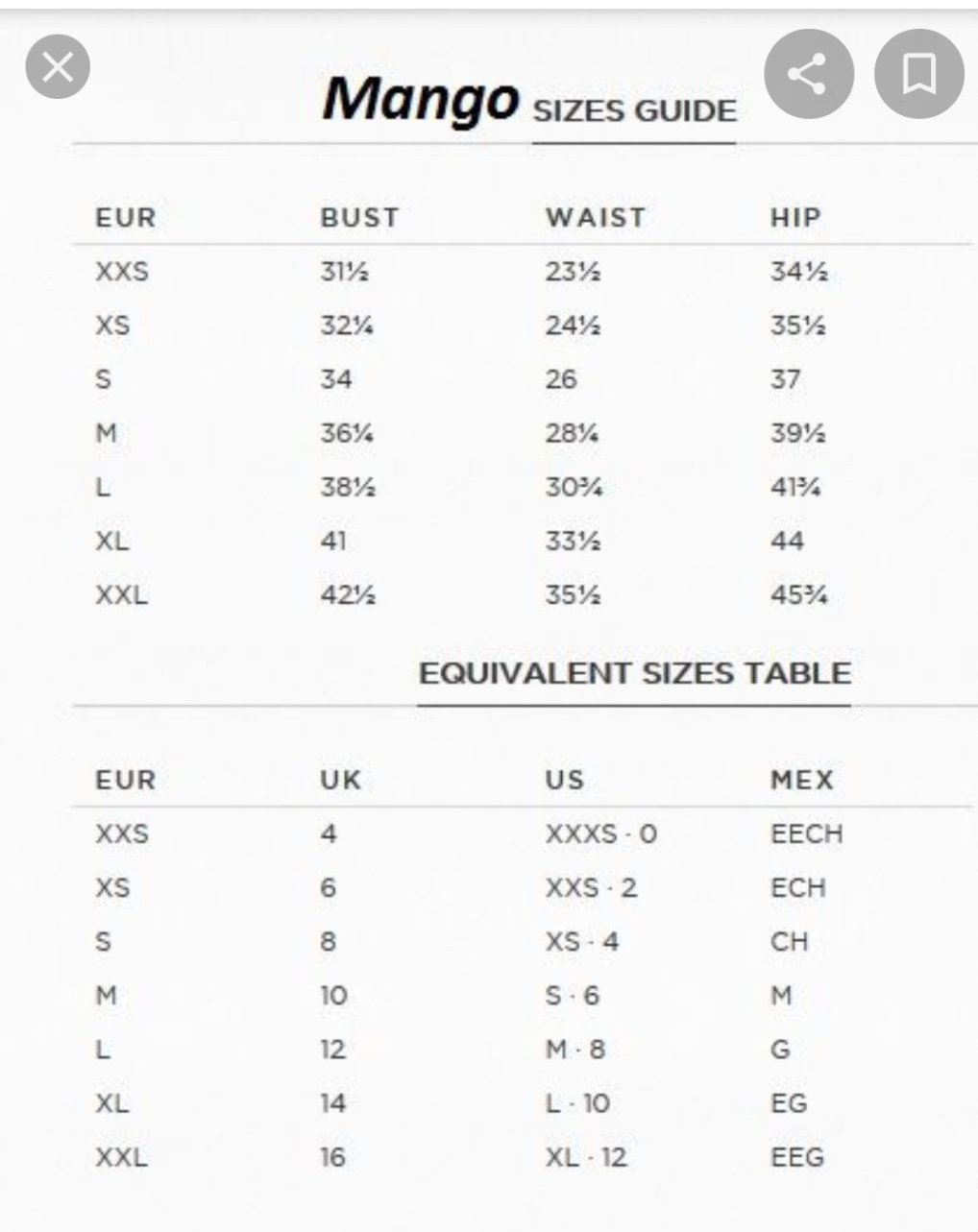Click the MEX column header
Screen dimensions: 978x1232
click(x=802, y=780)
